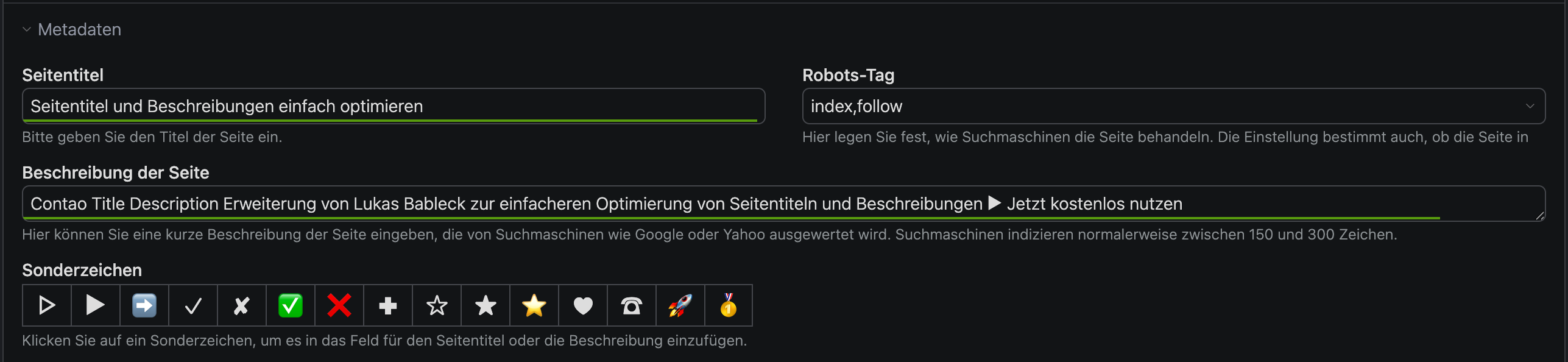
Task: Insert the yellow star emoji
Action: pyautogui.click(x=534, y=305)
